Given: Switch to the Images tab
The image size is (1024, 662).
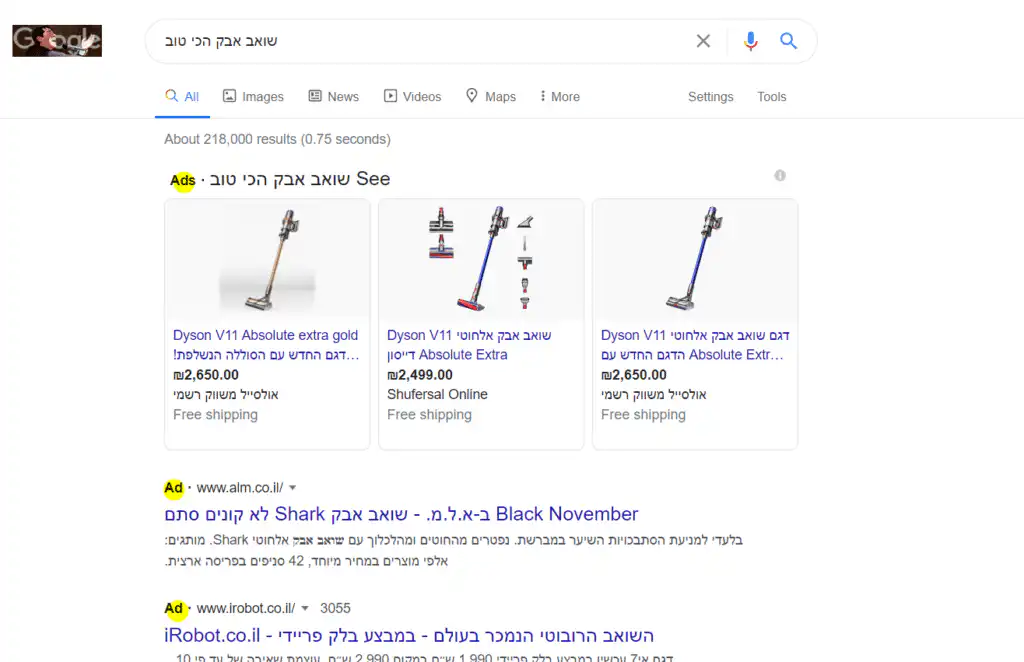Looking at the screenshot, I should tap(253, 97).
